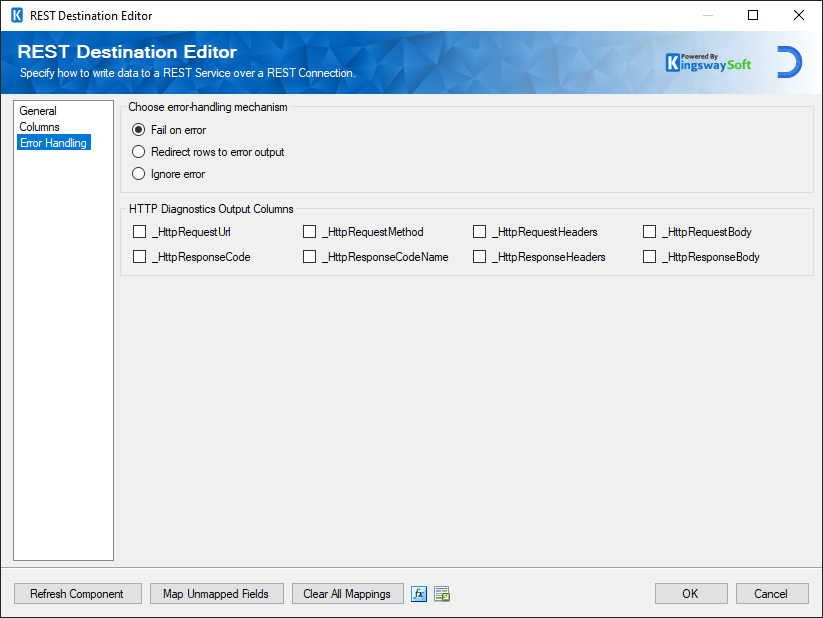The image size is (823, 618).
Task: Check the _HttpRequestBody checkbox
Action: coord(648,231)
